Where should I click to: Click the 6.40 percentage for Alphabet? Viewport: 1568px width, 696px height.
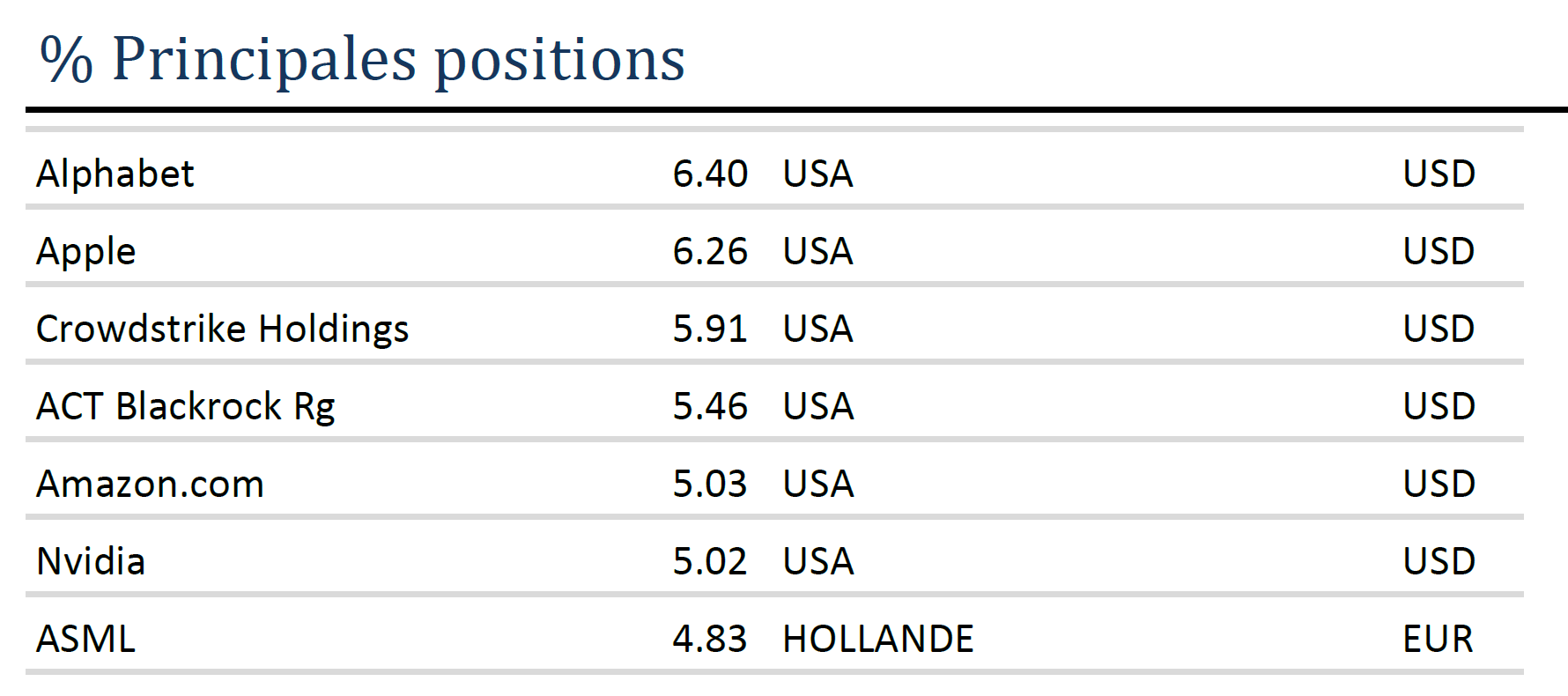[x=710, y=174]
